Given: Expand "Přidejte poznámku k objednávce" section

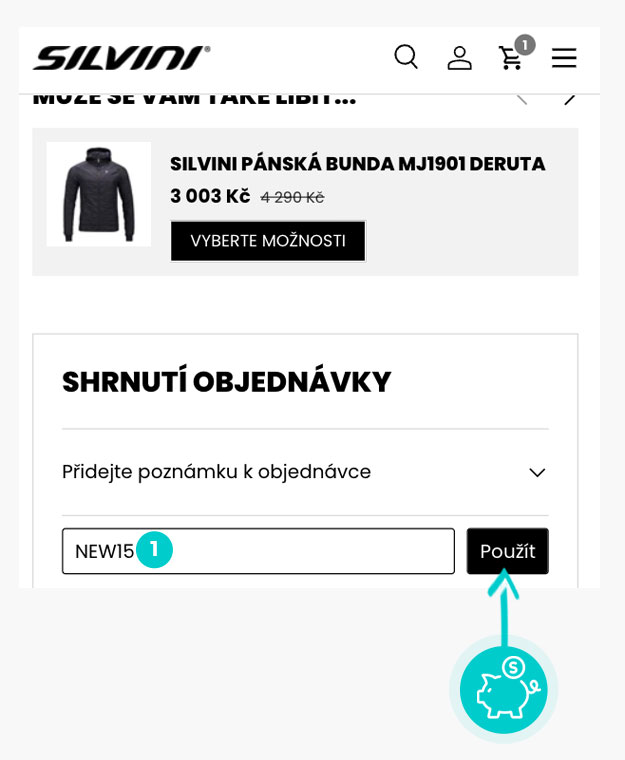Looking at the screenshot, I should pyautogui.click(x=216, y=472).
